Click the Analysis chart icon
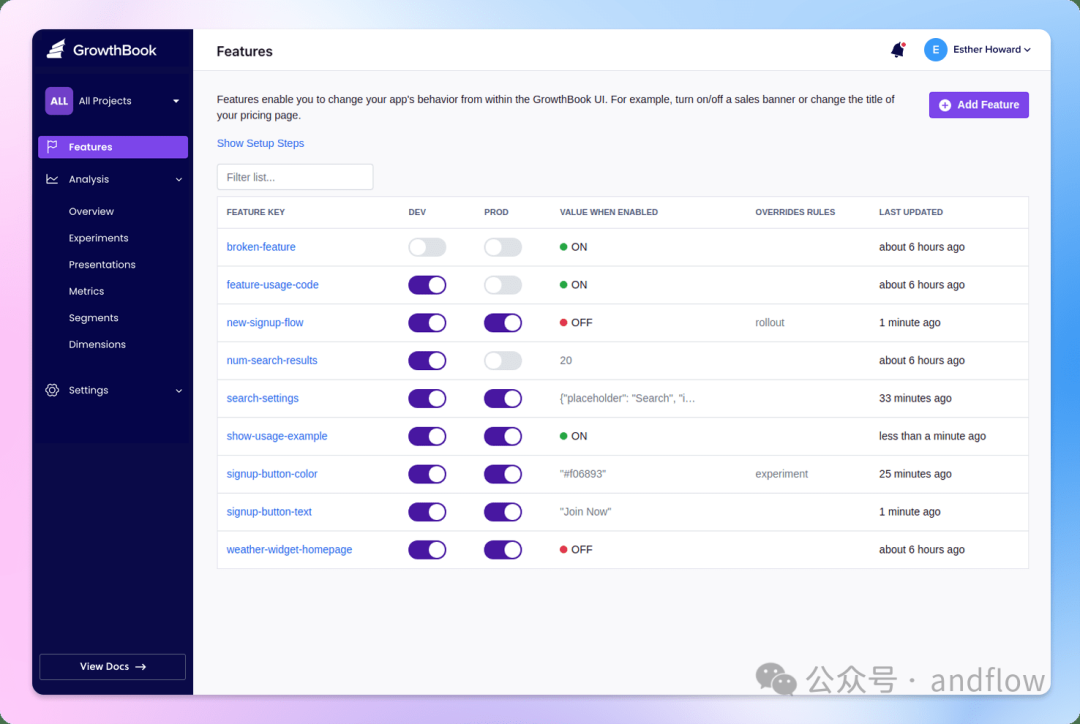This screenshot has width=1080, height=724. click(x=52, y=179)
